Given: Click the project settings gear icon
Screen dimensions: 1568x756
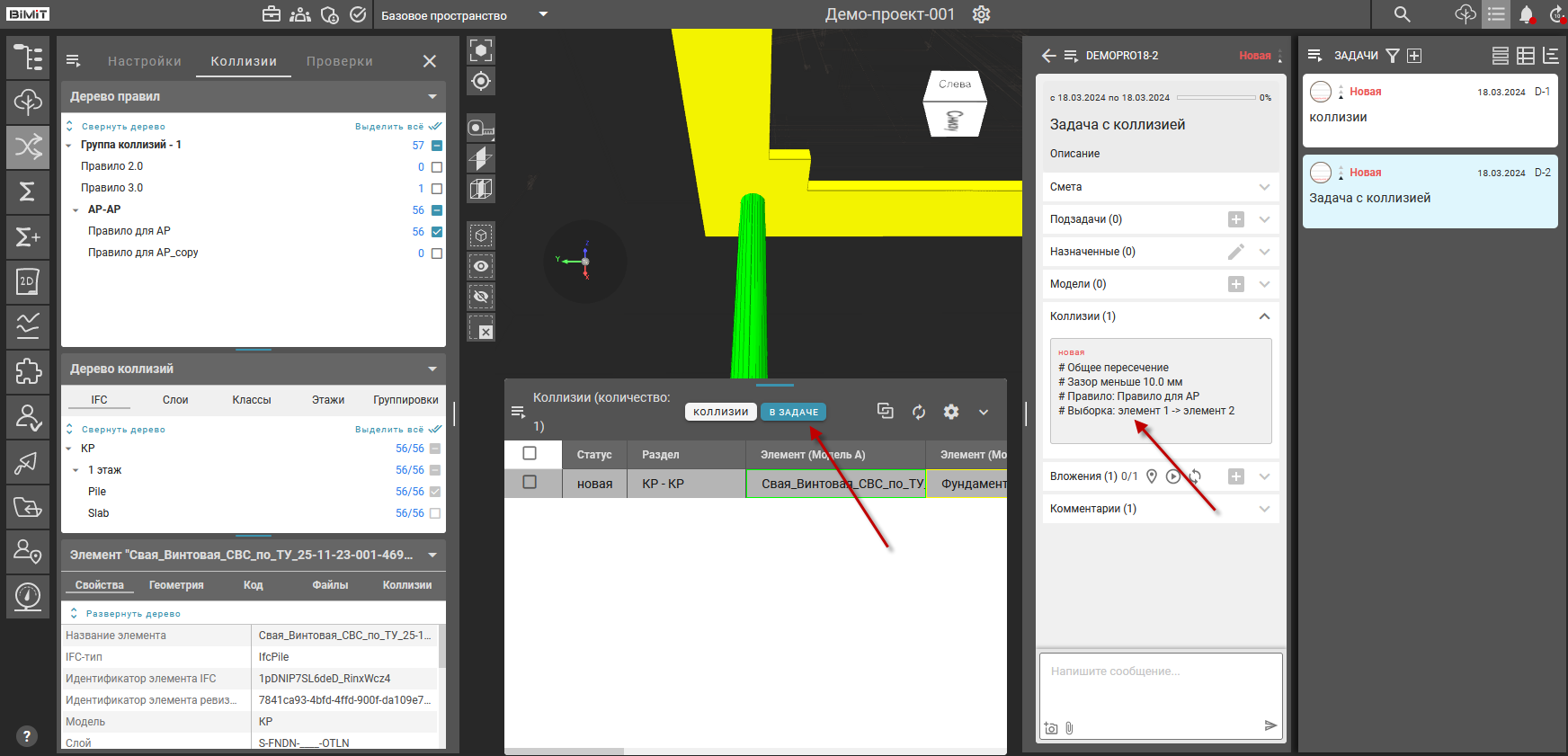Looking at the screenshot, I should 981,14.
